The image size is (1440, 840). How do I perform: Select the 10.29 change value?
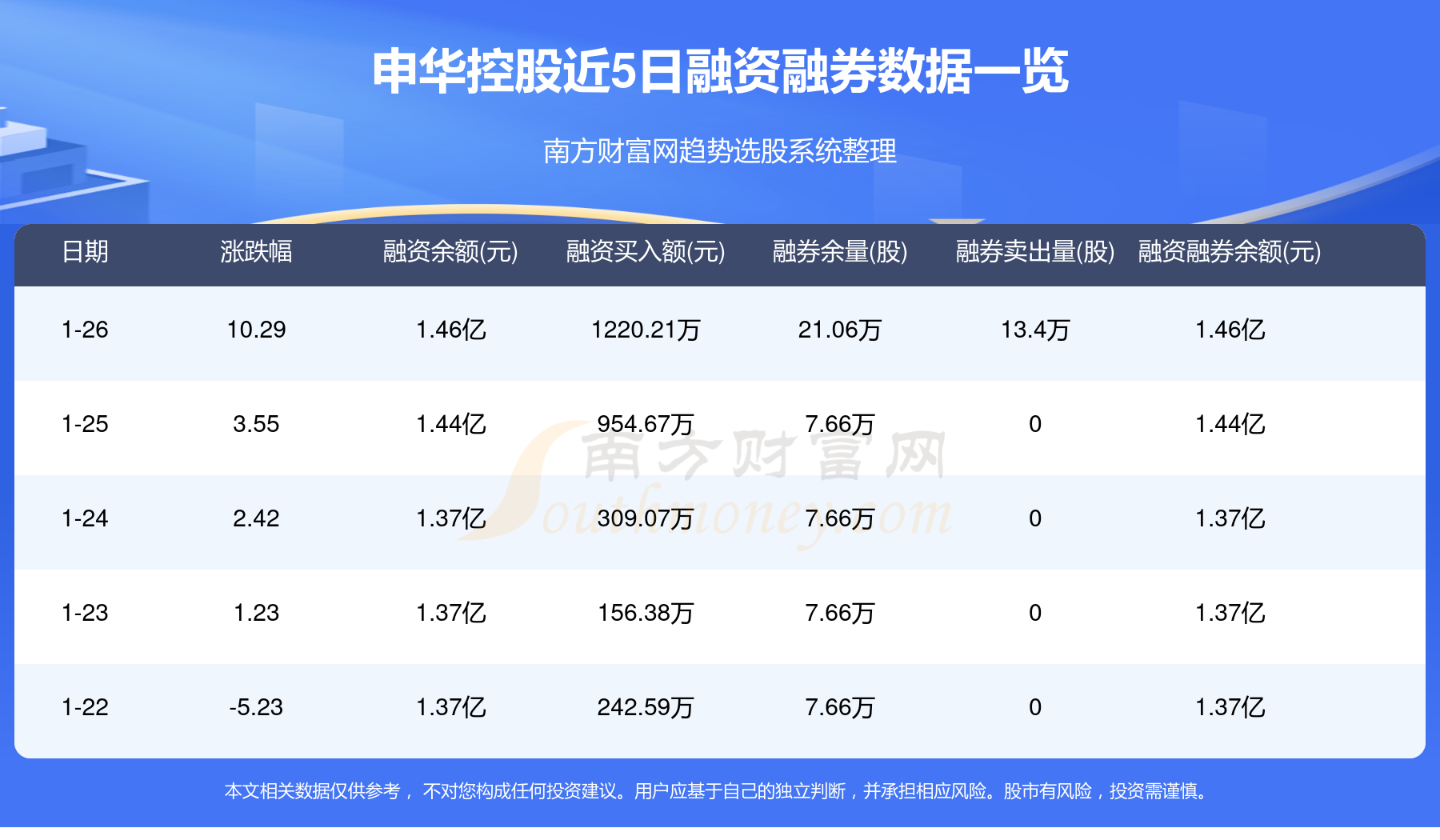pyautogui.click(x=256, y=330)
